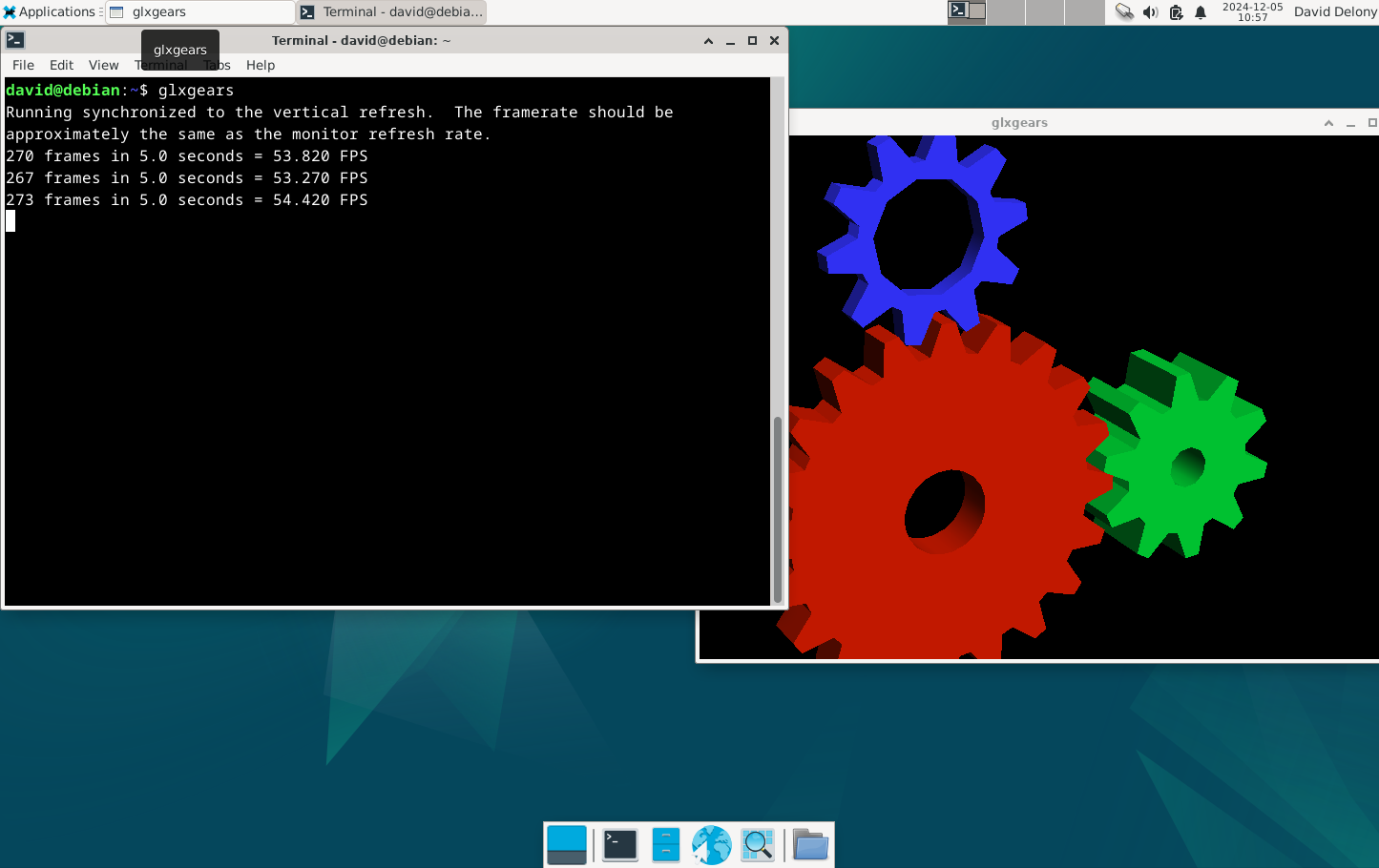Screen dimensions: 1379x868
Task: Open the File Manager cabinet icon in the dock
Action: pos(666,845)
